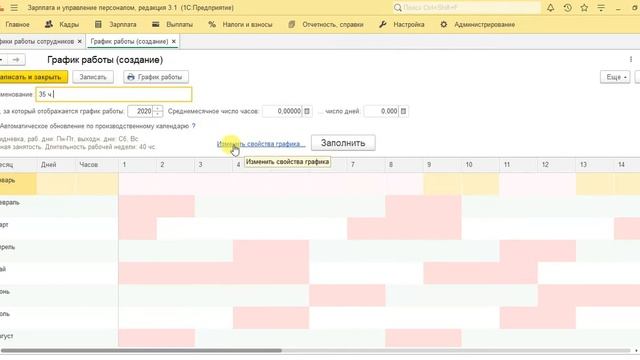Click the day 7 column header
This screenshot has height=360, width=640.
coord(366,164)
